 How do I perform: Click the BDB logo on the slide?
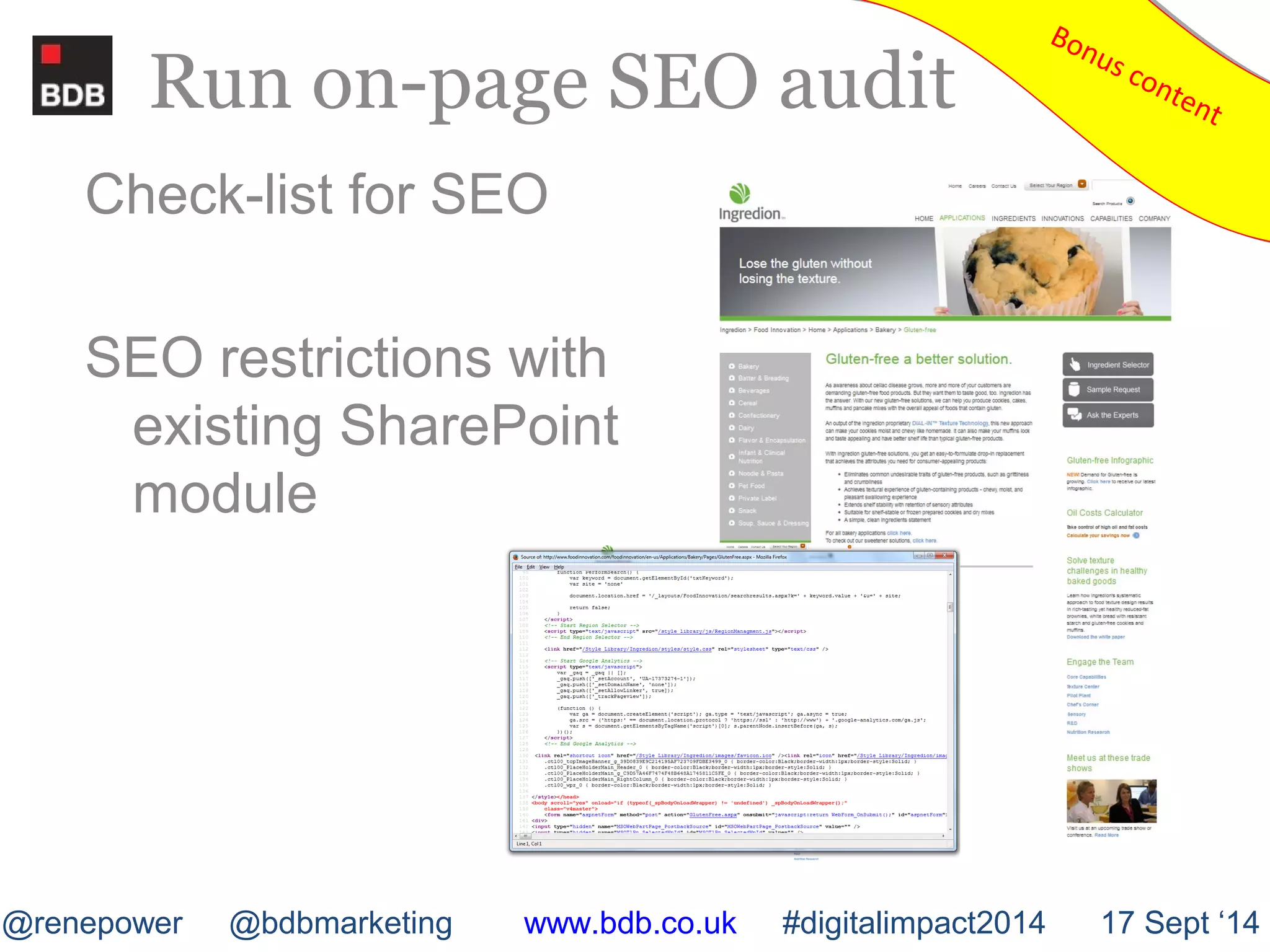[x=73, y=75]
